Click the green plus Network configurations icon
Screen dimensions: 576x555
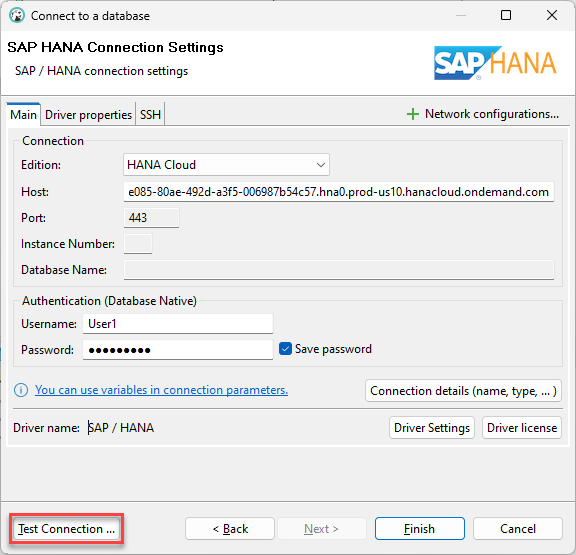(413, 114)
